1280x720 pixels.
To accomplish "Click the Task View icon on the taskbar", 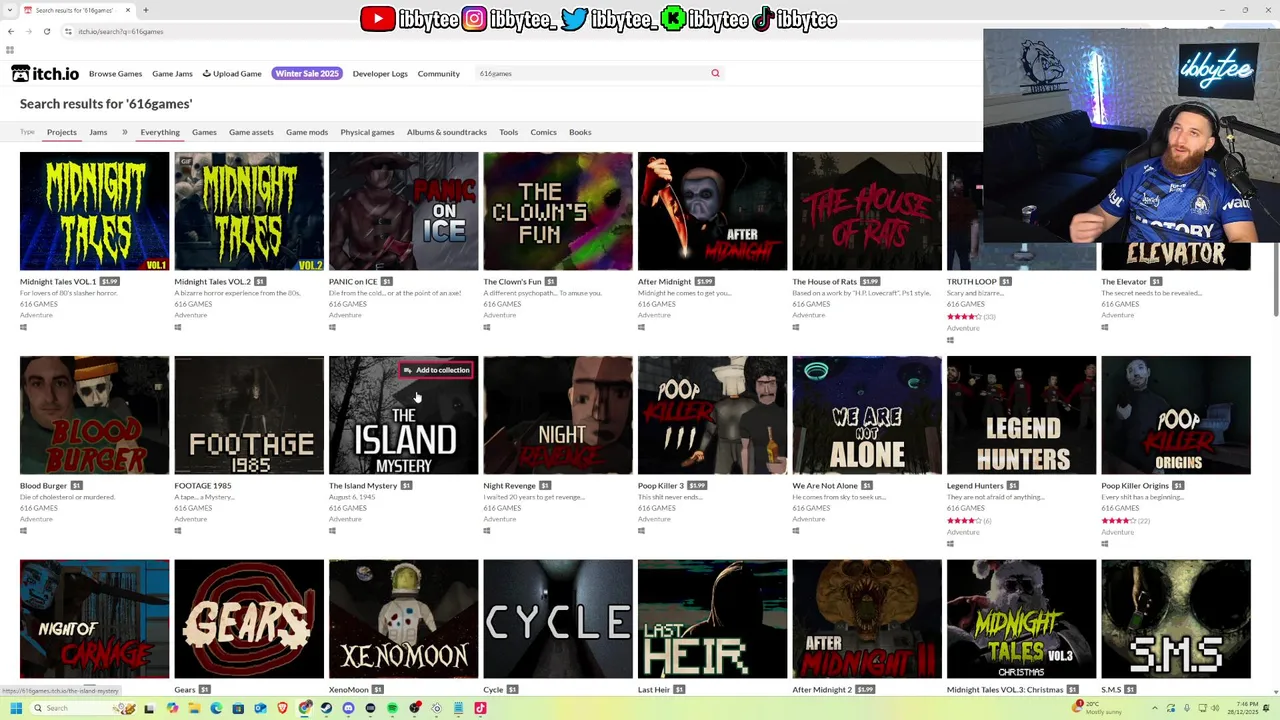I will (x=149, y=708).
